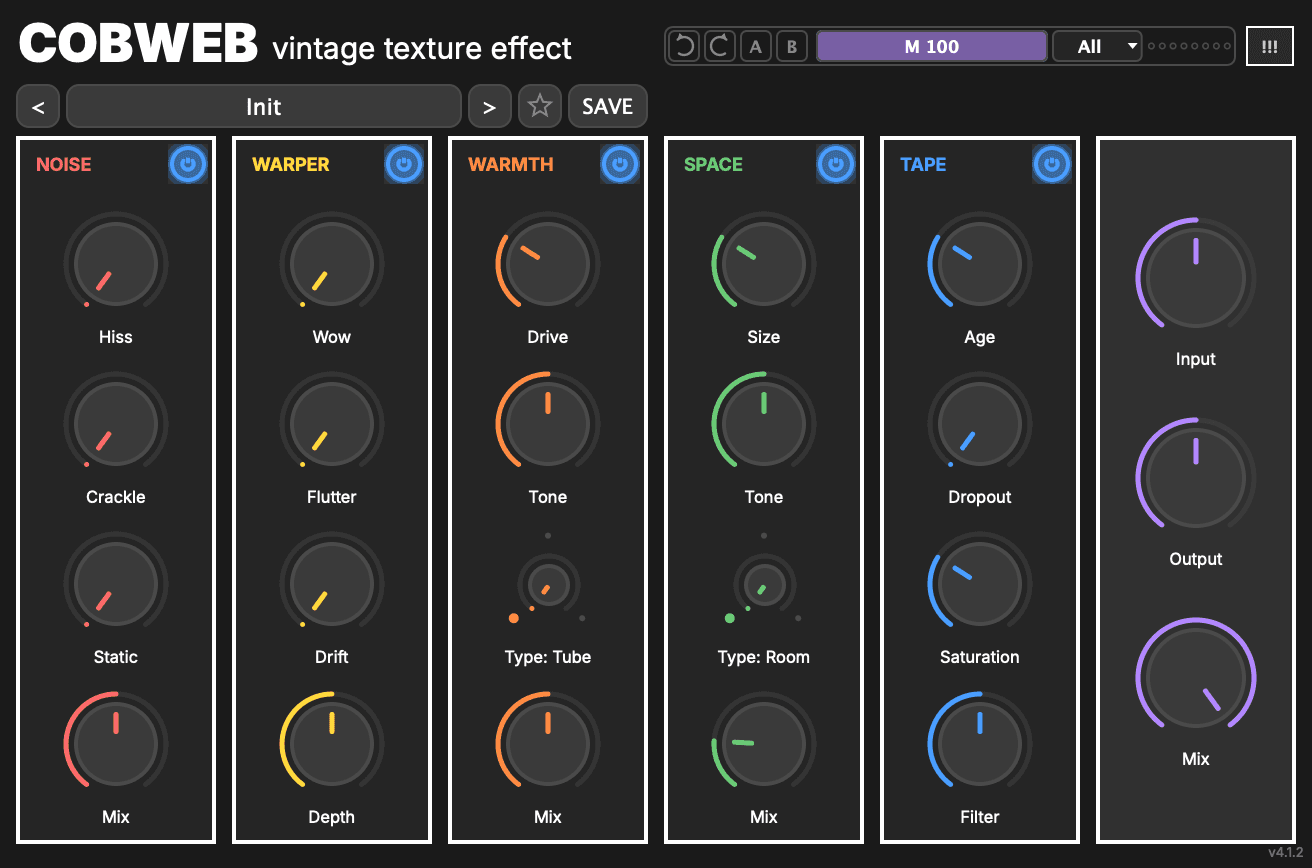Click the undo arrow icon
Image resolution: width=1312 pixels, height=868 pixels.
(684, 46)
